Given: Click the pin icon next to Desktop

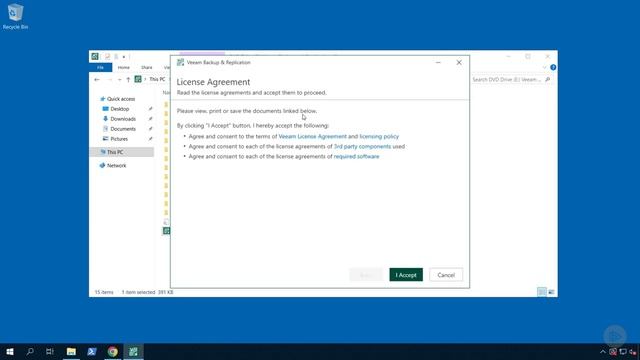Looking at the screenshot, I should click(150, 109).
